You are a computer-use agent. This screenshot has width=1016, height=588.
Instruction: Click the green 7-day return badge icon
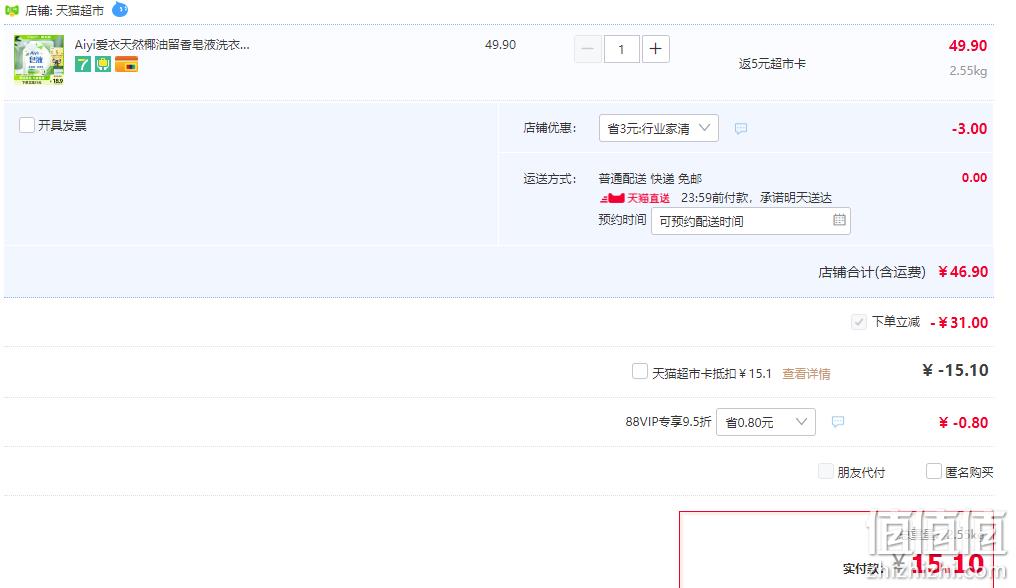coord(83,64)
